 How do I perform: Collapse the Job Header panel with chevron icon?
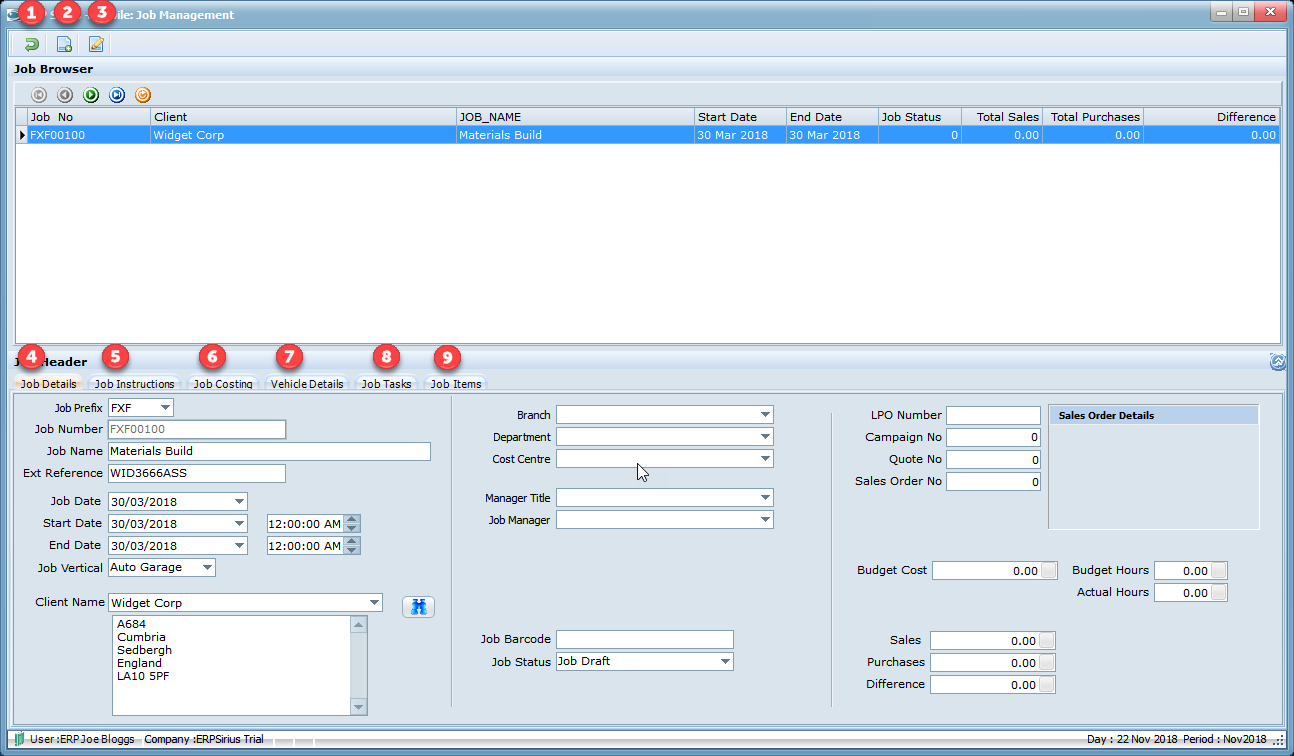point(1278,362)
